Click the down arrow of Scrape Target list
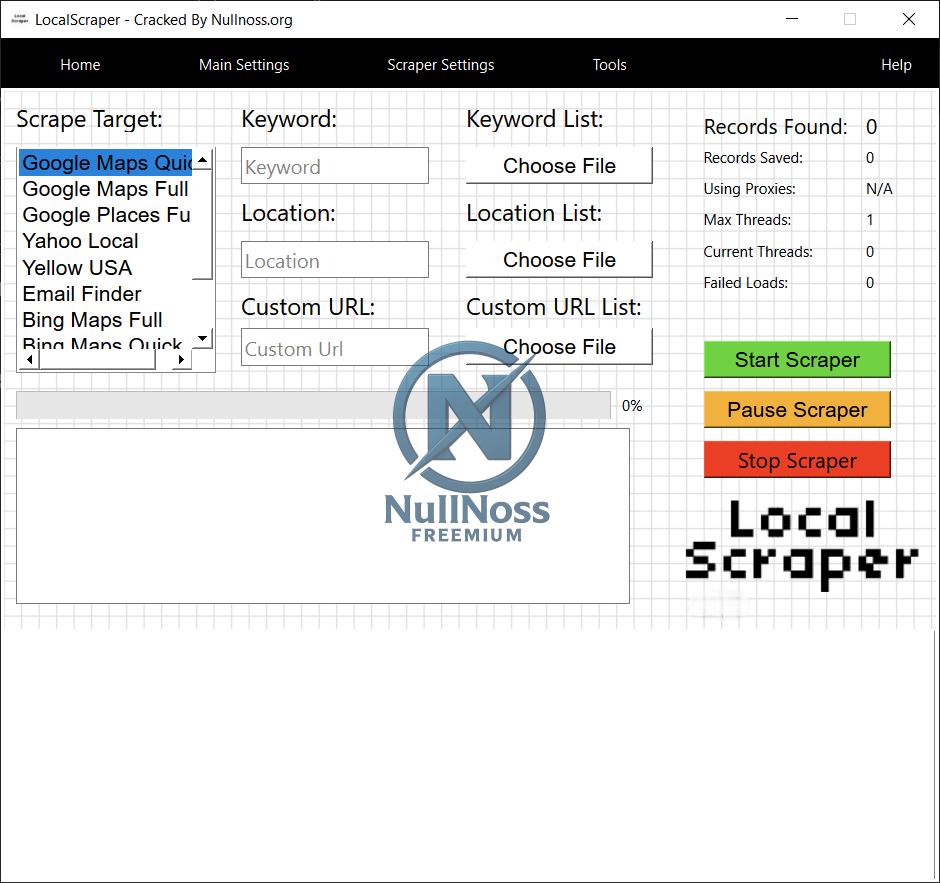Viewport: 940px width, 883px height. (x=203, y=339)
